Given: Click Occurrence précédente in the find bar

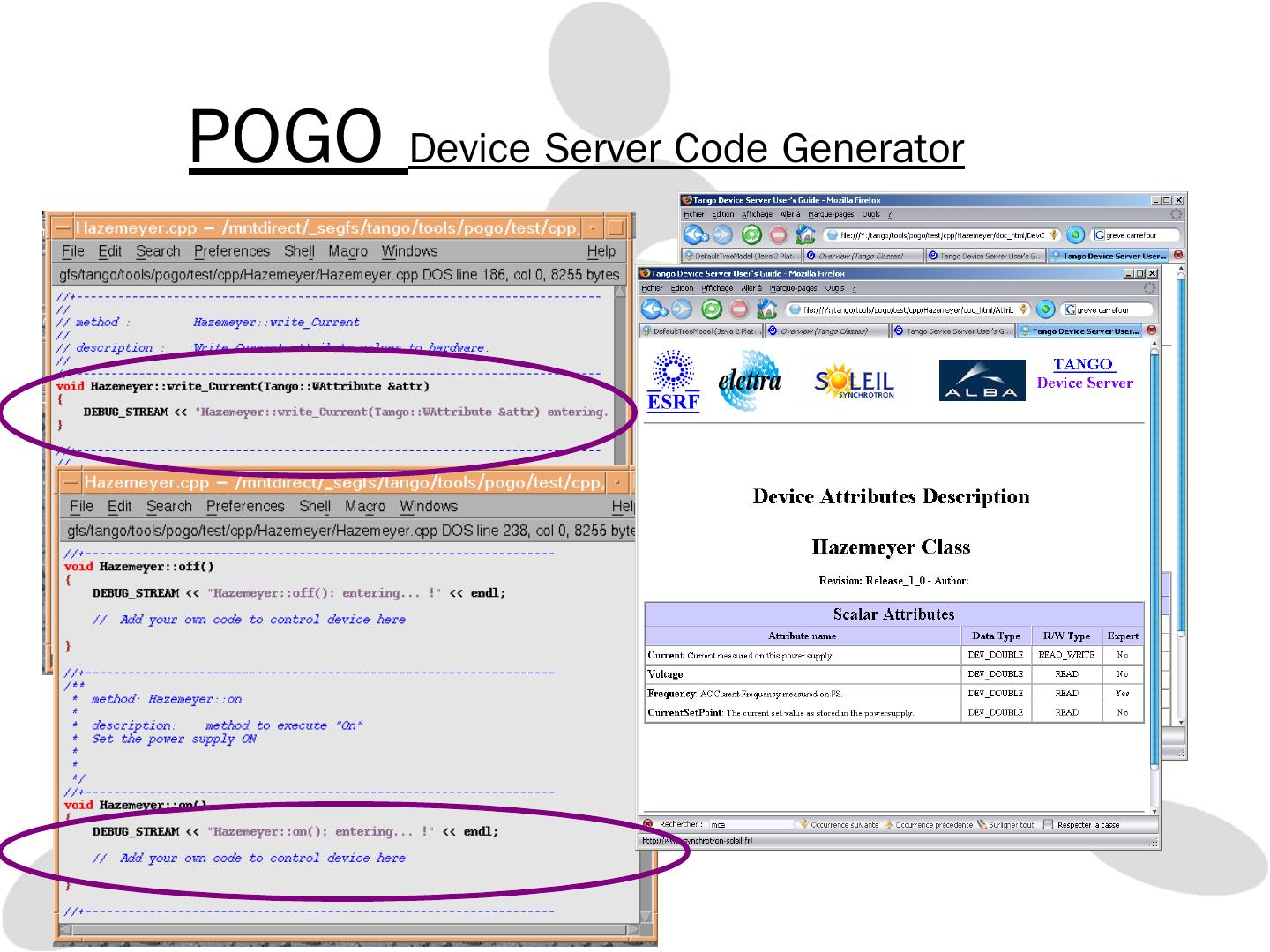Looking at the screenshot, I should pos(929,825).
